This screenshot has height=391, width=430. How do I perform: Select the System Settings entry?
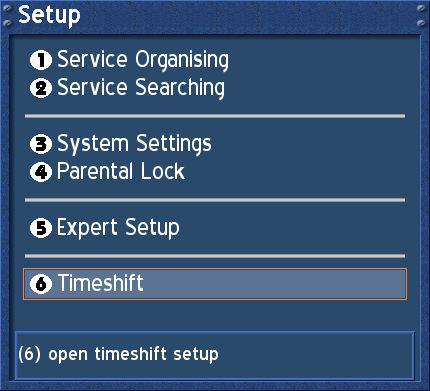[134, 144]
